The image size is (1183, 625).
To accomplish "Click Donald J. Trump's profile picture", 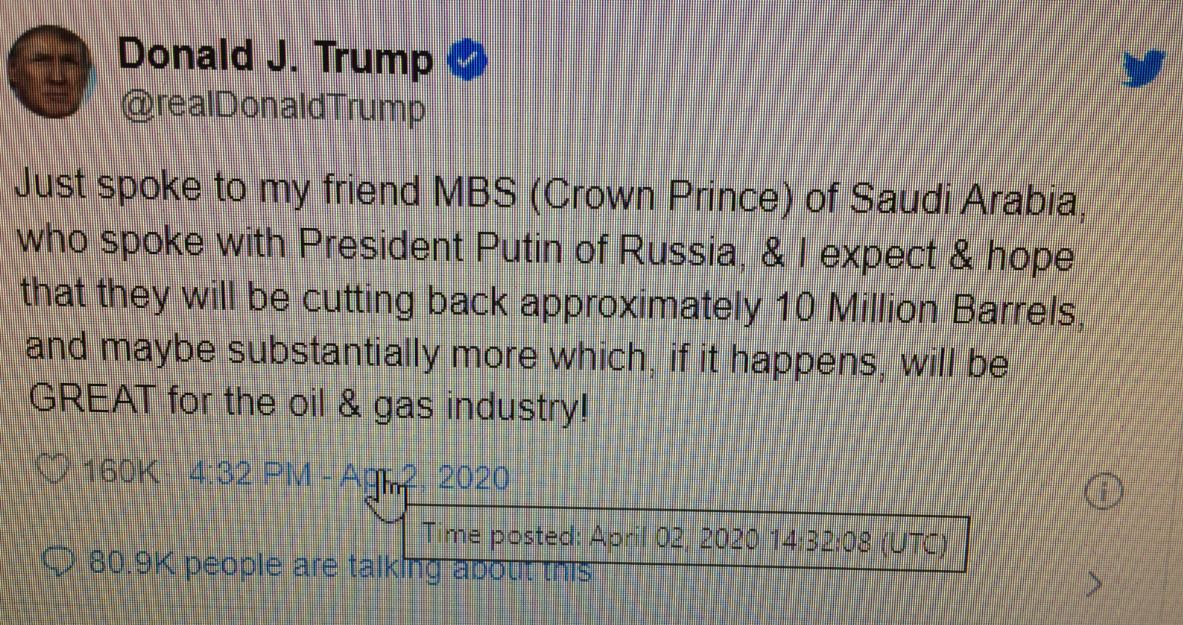I will pos(50,80).
